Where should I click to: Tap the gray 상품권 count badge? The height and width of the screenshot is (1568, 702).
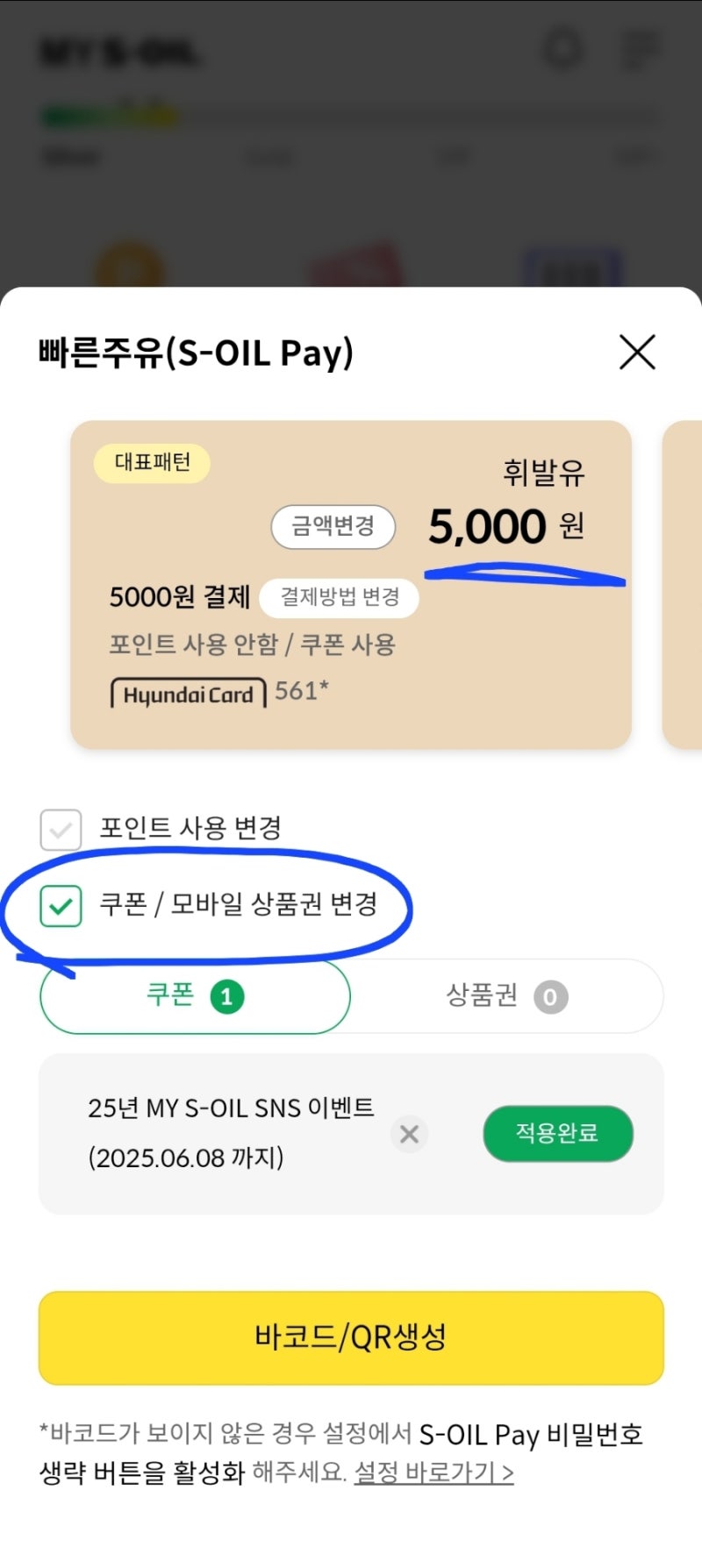550,997
